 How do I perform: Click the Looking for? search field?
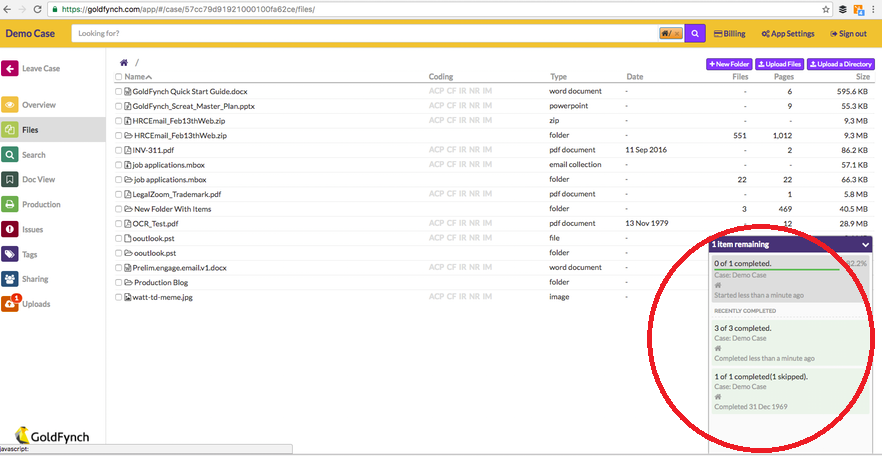click(364, 34)
